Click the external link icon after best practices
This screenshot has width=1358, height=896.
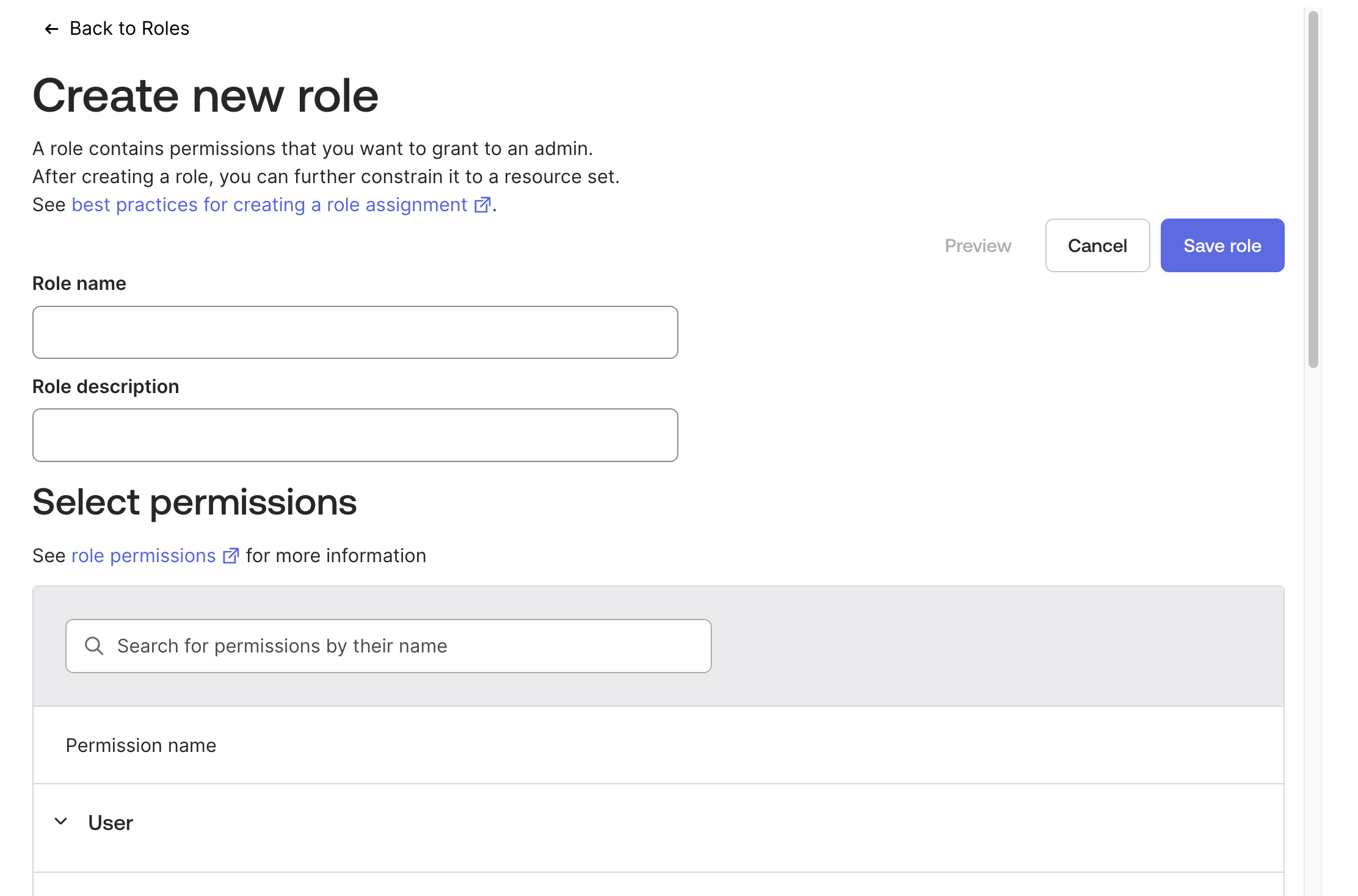482,204
